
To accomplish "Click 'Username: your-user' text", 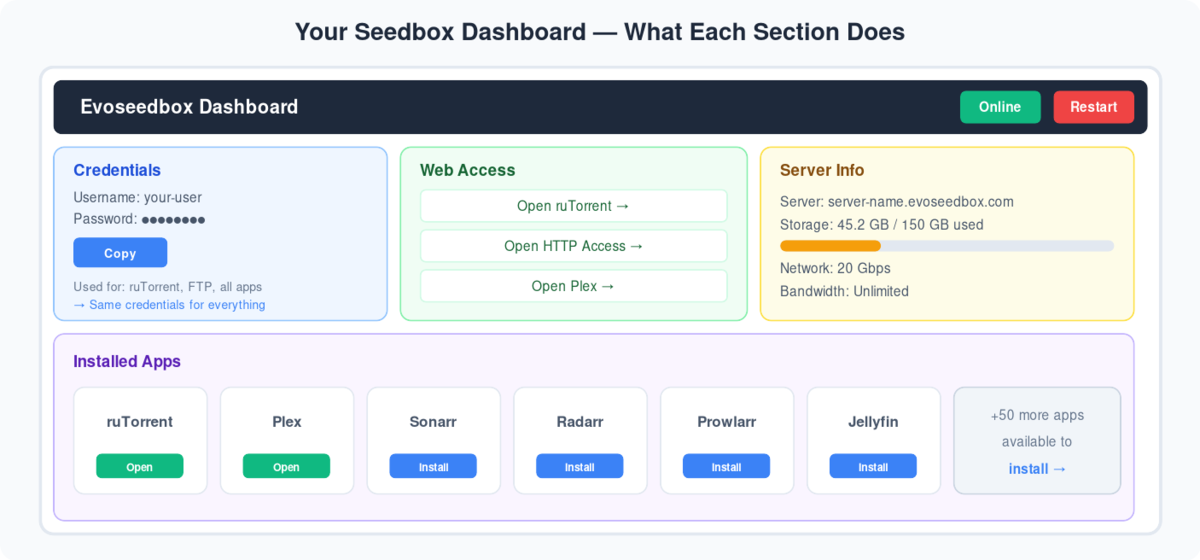I will point(138,198).
